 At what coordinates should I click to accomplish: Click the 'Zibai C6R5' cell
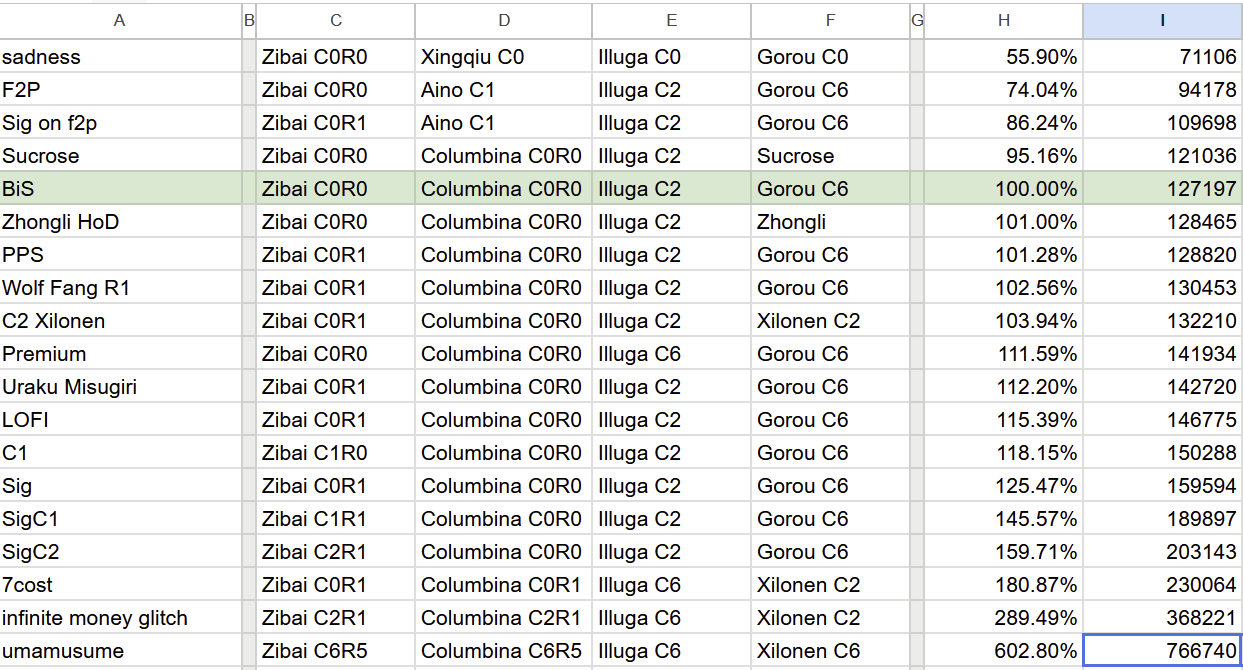coord(335,651)
